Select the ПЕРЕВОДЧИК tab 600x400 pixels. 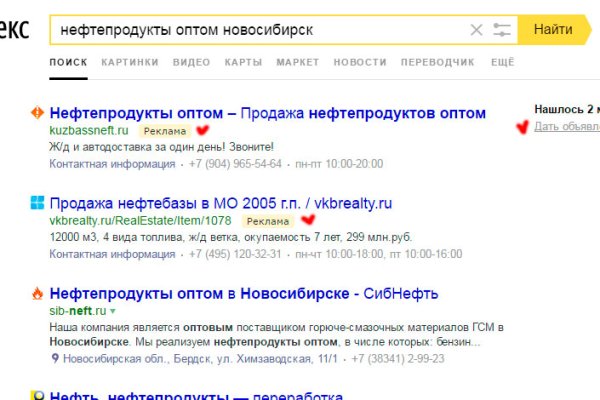437,62
